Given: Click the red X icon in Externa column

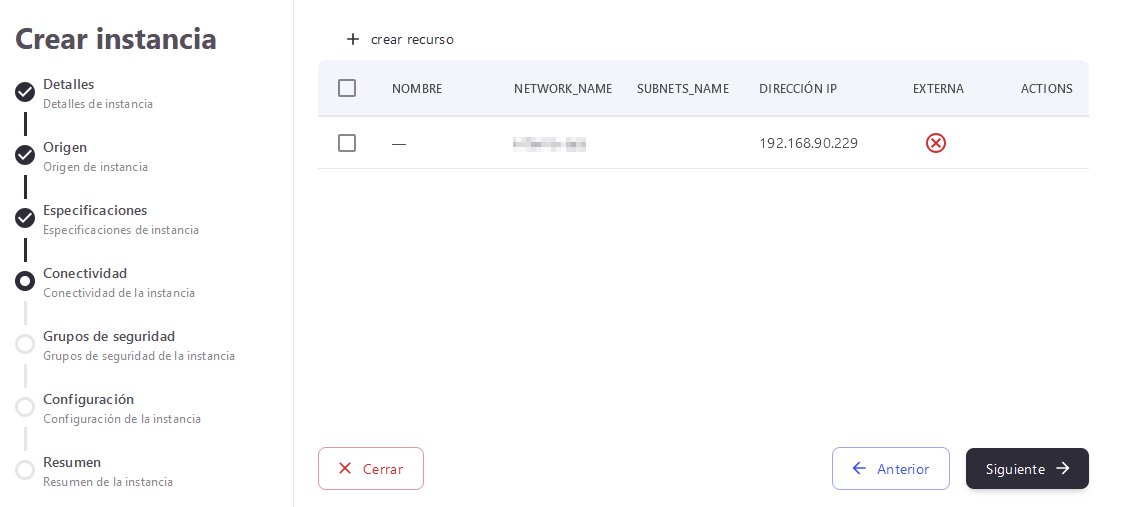Looking at the screenshot, I should [936, 143].
